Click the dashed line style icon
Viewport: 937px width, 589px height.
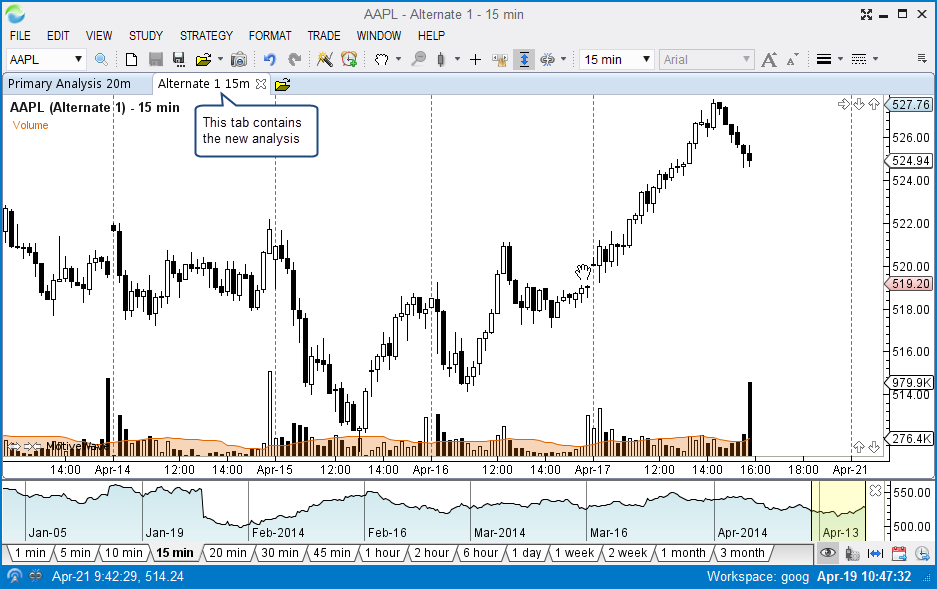[x=859, y=59]
